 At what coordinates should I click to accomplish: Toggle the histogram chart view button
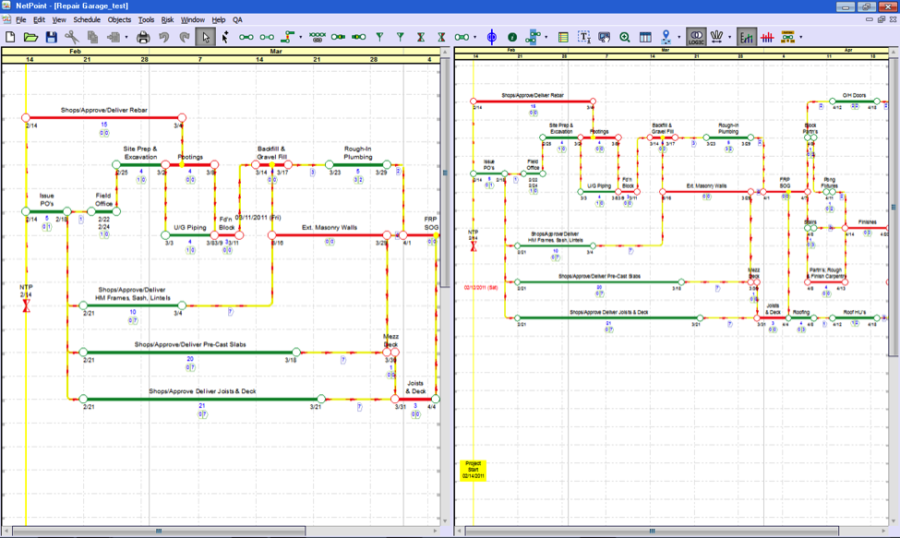coord(746,37)
